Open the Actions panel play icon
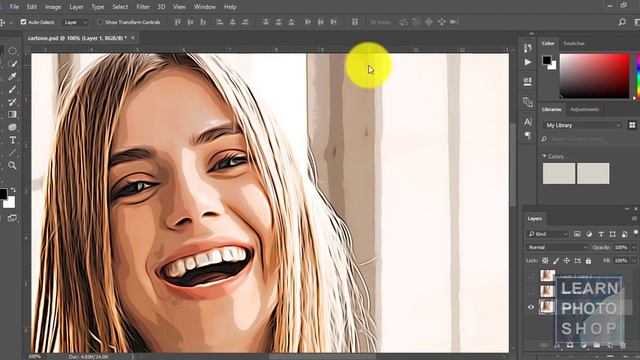Screen dimensions: 640x360 [x=527, y=62]
